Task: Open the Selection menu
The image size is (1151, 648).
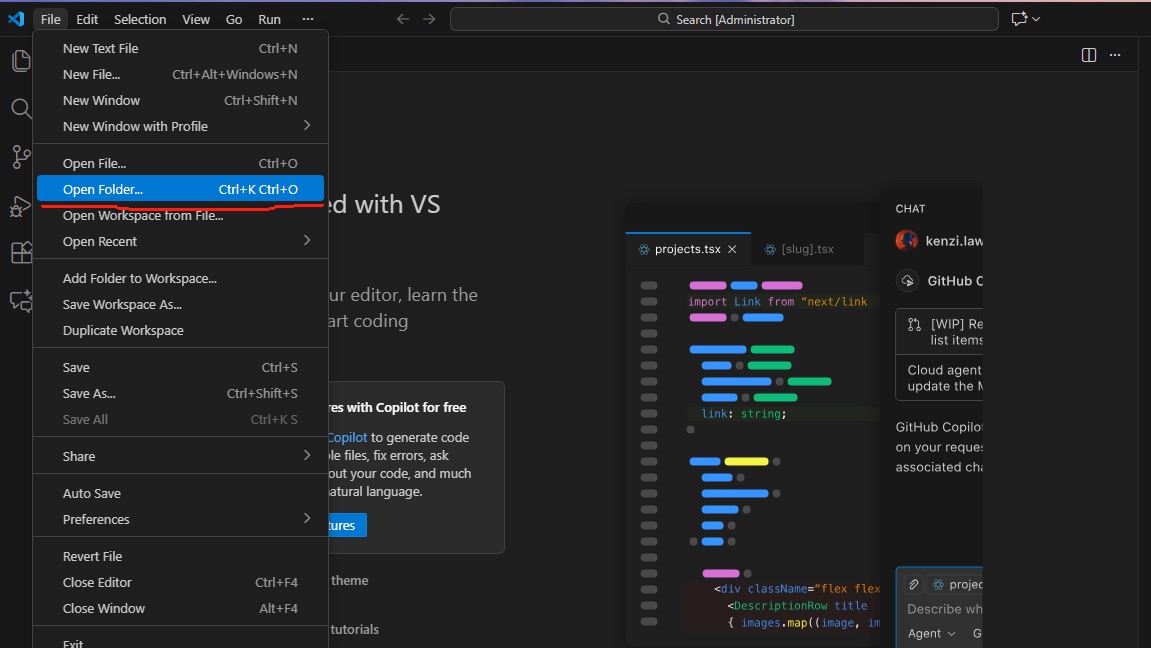Action: coord(139,19)
